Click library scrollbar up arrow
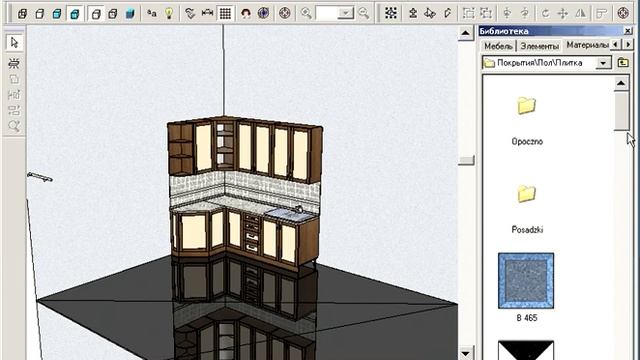This screenshot has width=640, height=360. click(621, 83)
